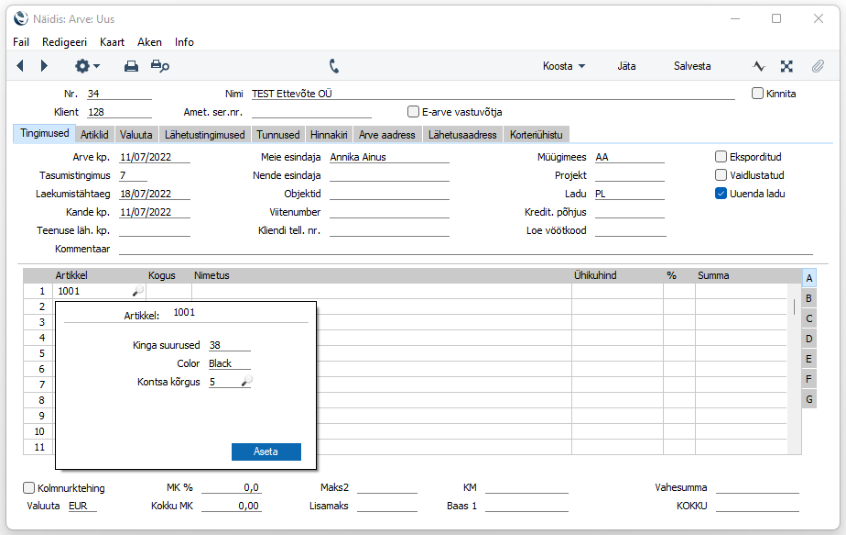
Task: Open the Fail menu
Action: click(21, 42)
